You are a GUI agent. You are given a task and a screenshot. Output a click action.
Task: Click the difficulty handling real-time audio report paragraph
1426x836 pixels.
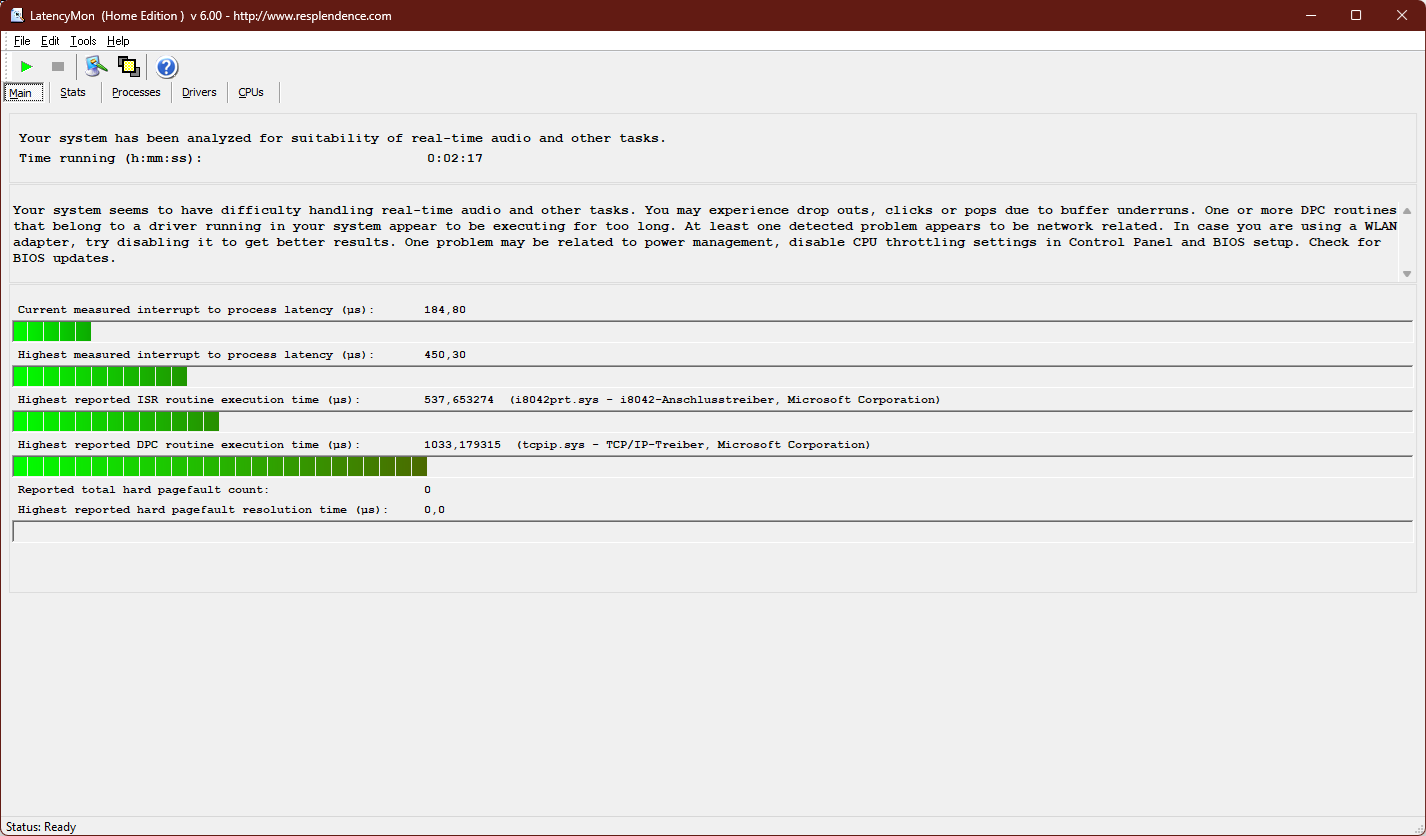[x=705, y=234]
